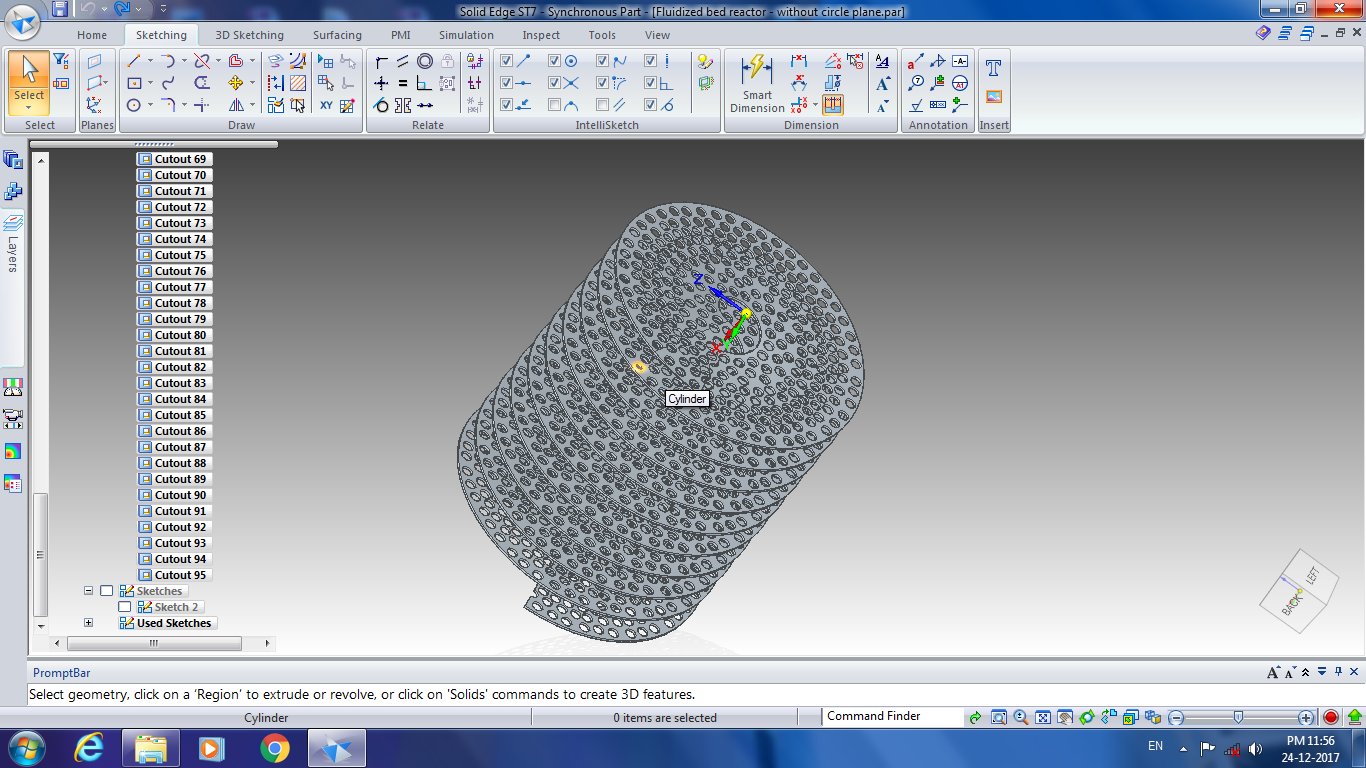Click inside the Command Finder field
Viewport: 1366px width, 768px height.
pos(890,716)
